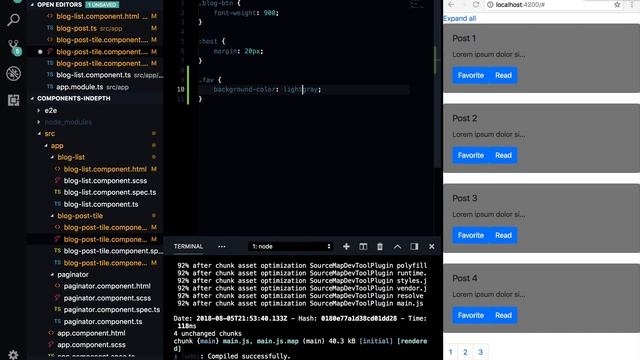Go to paginator page 2
This screenshot has height=360, width=640.
[465, 352]
